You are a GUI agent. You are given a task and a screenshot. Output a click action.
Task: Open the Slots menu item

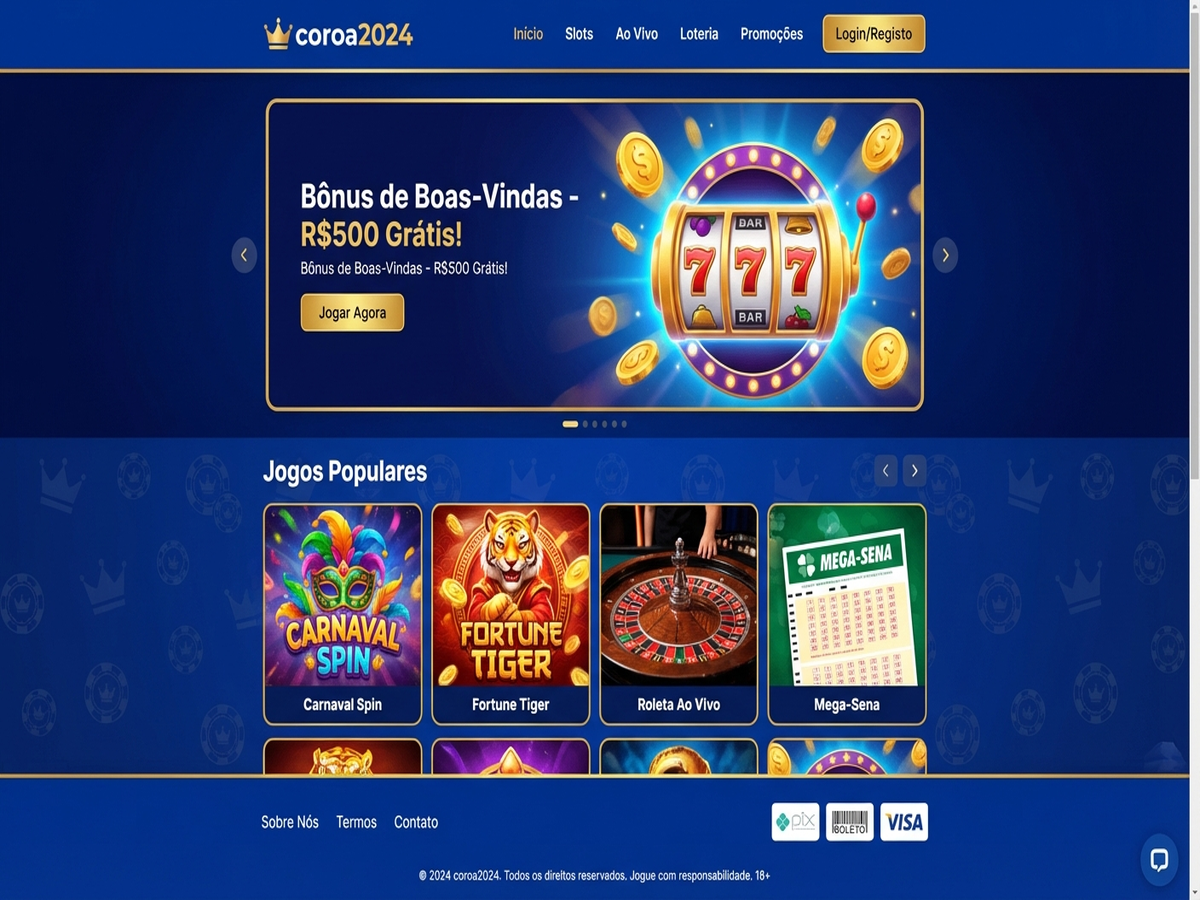579,34
